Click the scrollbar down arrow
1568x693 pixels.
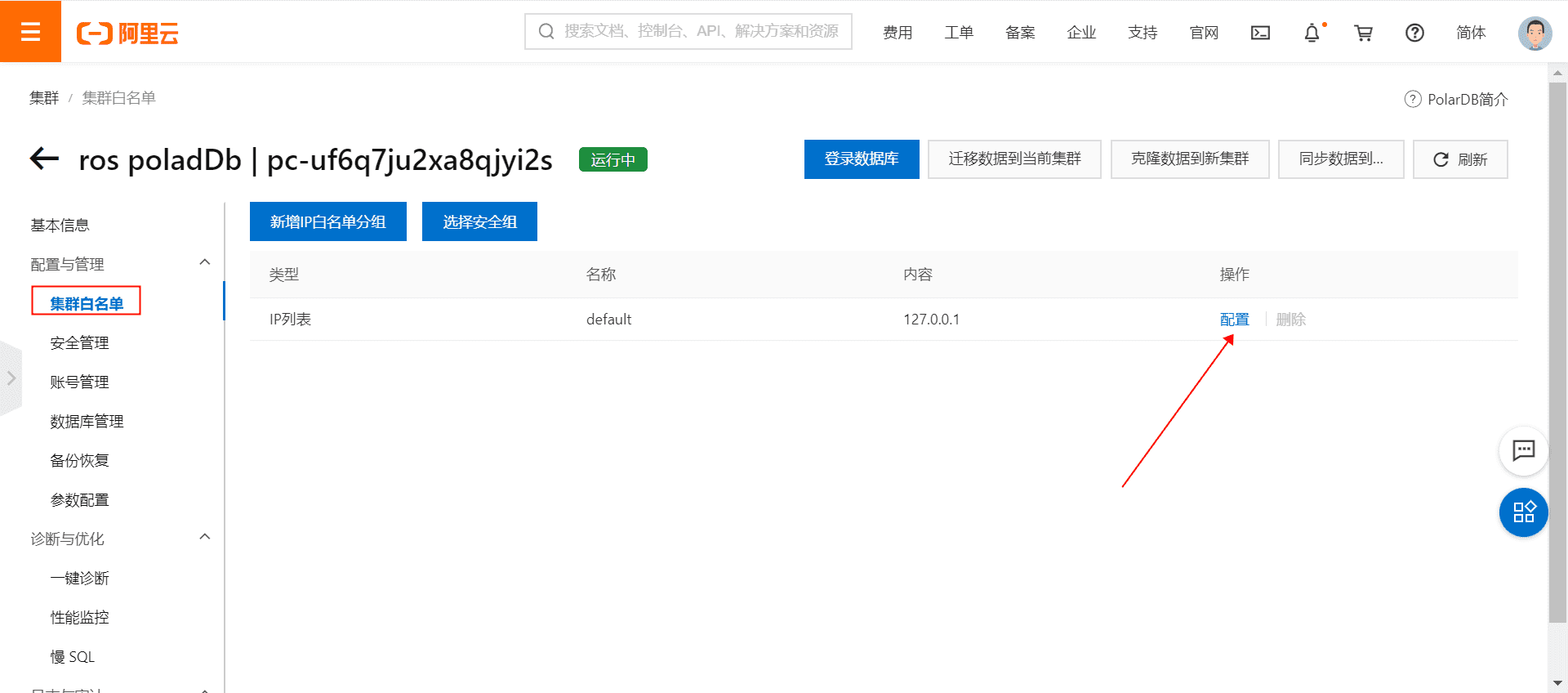point(1558,683)
